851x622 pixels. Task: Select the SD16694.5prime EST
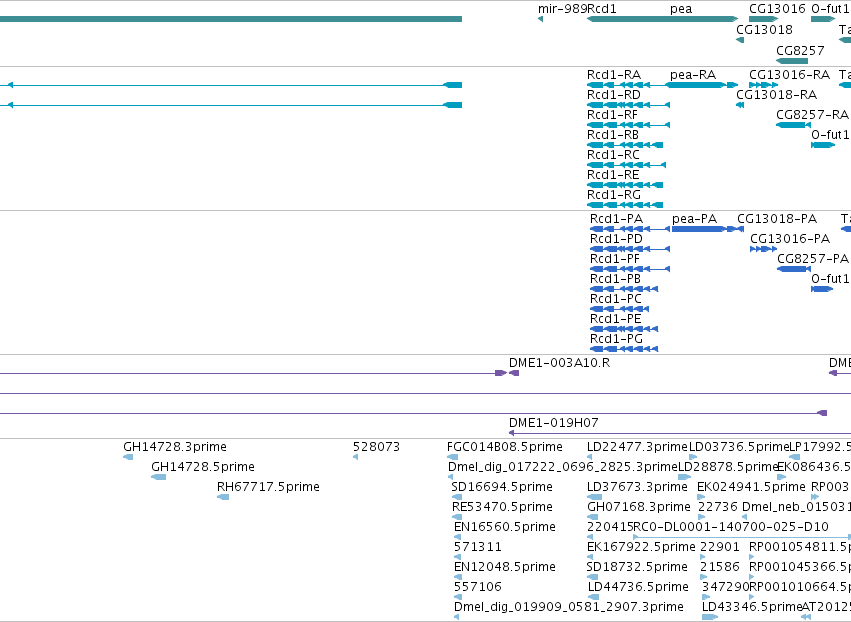502,487
